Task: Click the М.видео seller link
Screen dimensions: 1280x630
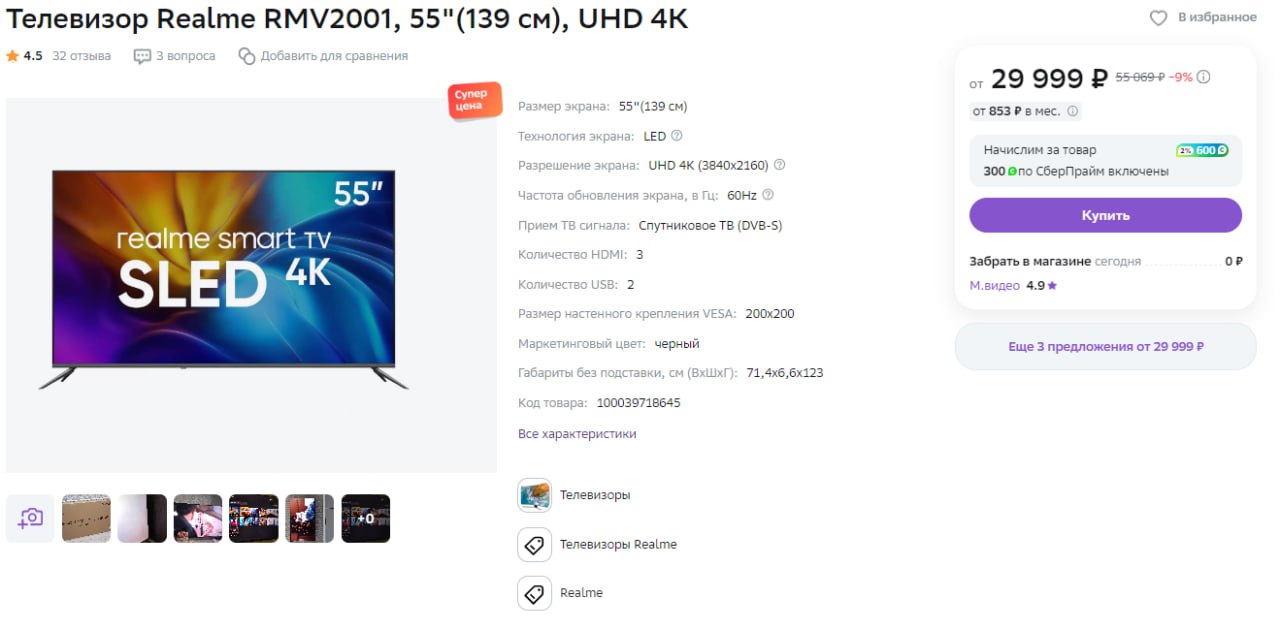Action: pos(995,286)
